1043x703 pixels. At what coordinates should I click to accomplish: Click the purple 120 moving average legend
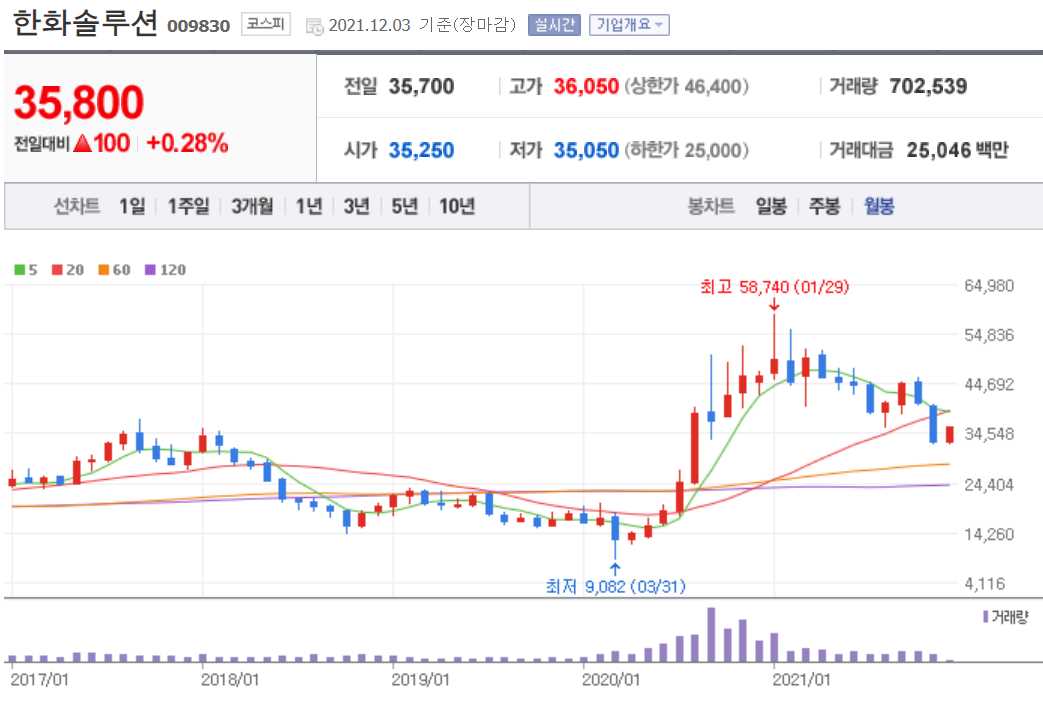(x=165, y=269)
